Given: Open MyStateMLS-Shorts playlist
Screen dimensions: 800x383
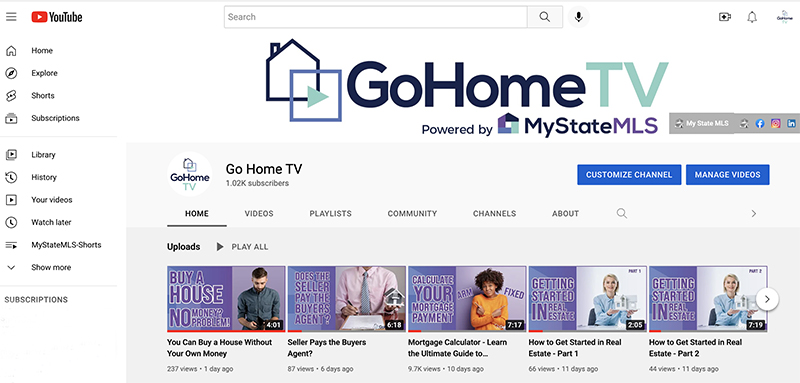Looking at the screenshot, I should click(x=66, y=244).
